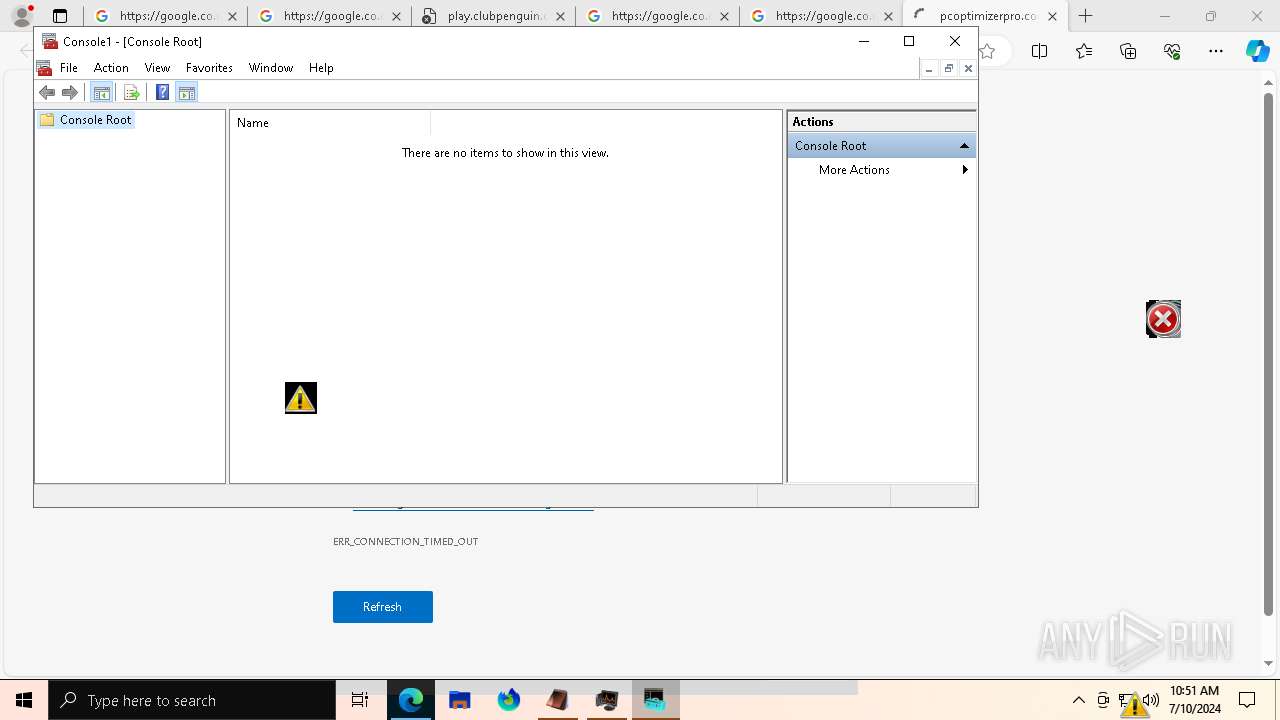The height and width of the screenshot is (720, 1280).
Task: Open Edge Browser essentials heart icon
Action: point(1172,51)
